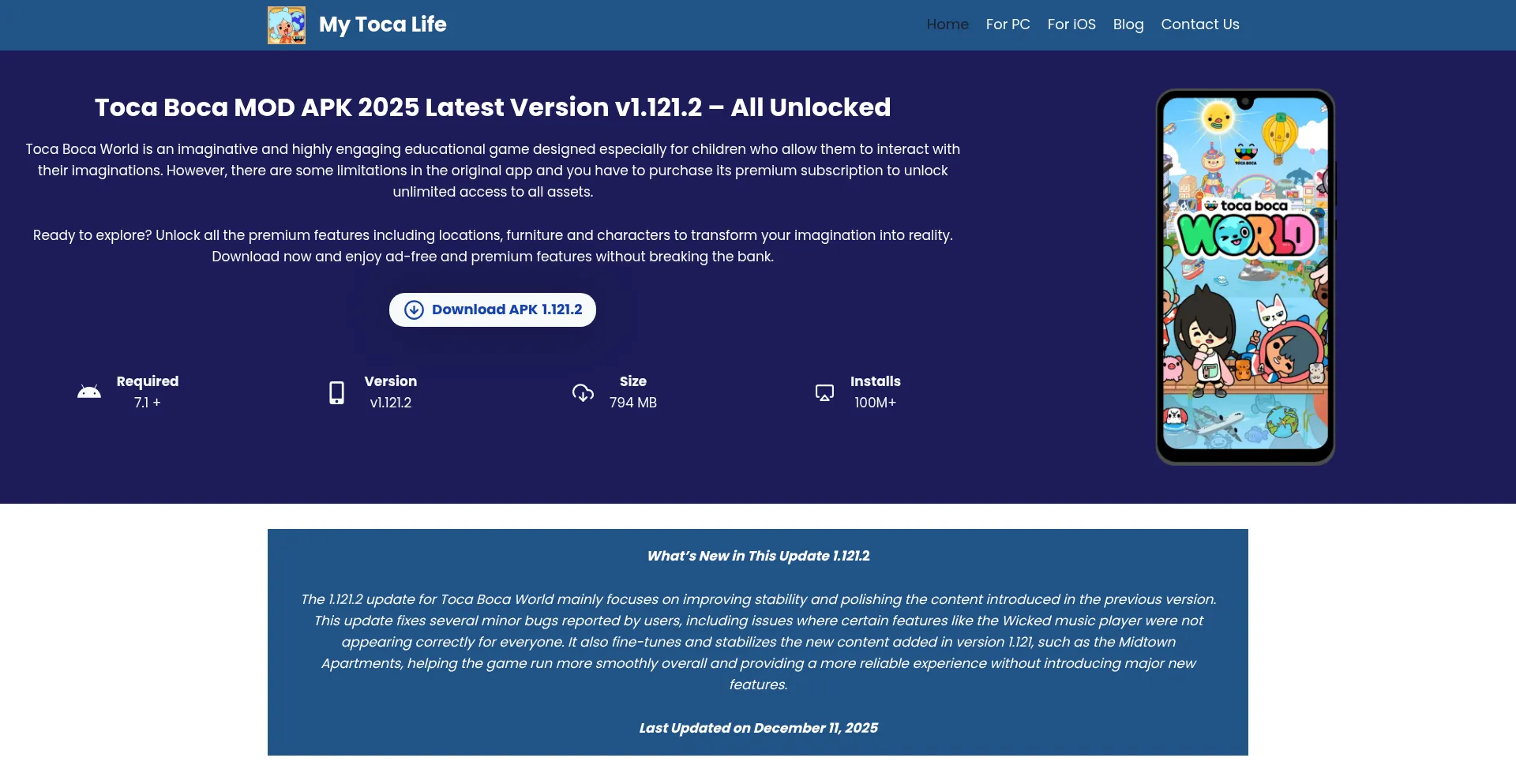
Task: Visit the Blog page
Action: pyautogui.click(x=1128, y=24)
